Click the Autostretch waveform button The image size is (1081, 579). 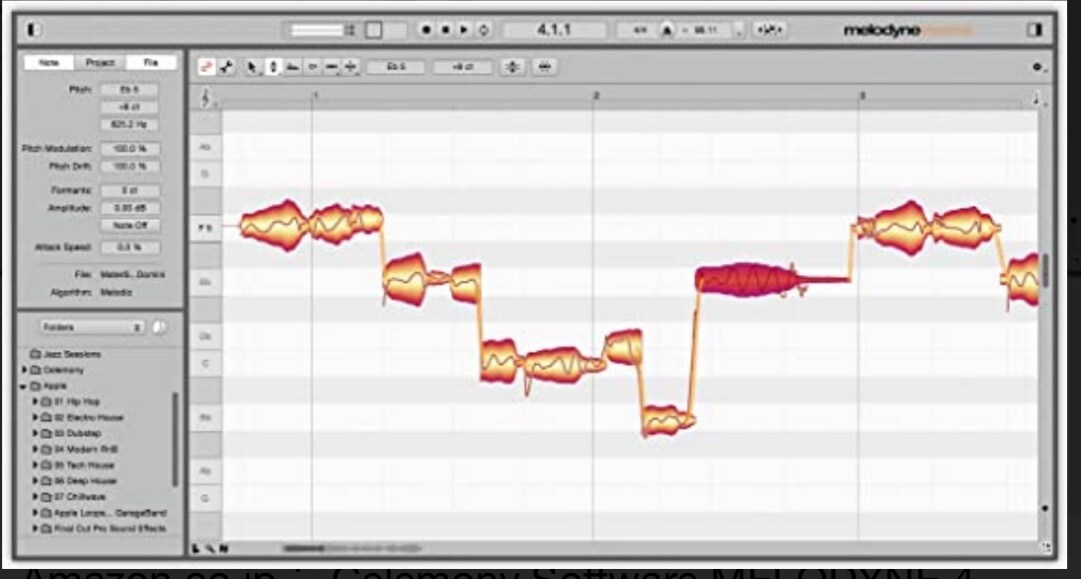[x=769, y=31]
